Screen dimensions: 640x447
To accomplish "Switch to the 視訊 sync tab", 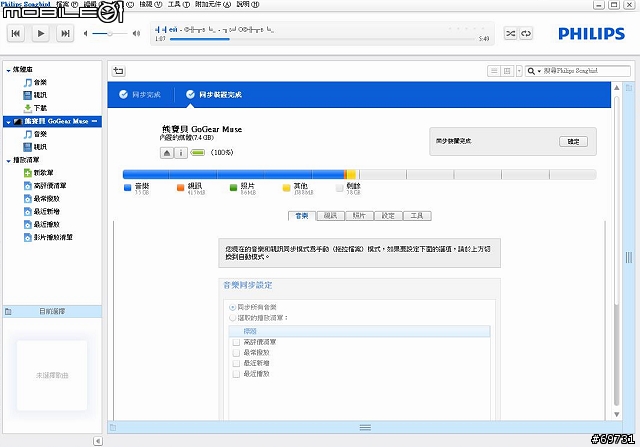I will tap(331, 216).
